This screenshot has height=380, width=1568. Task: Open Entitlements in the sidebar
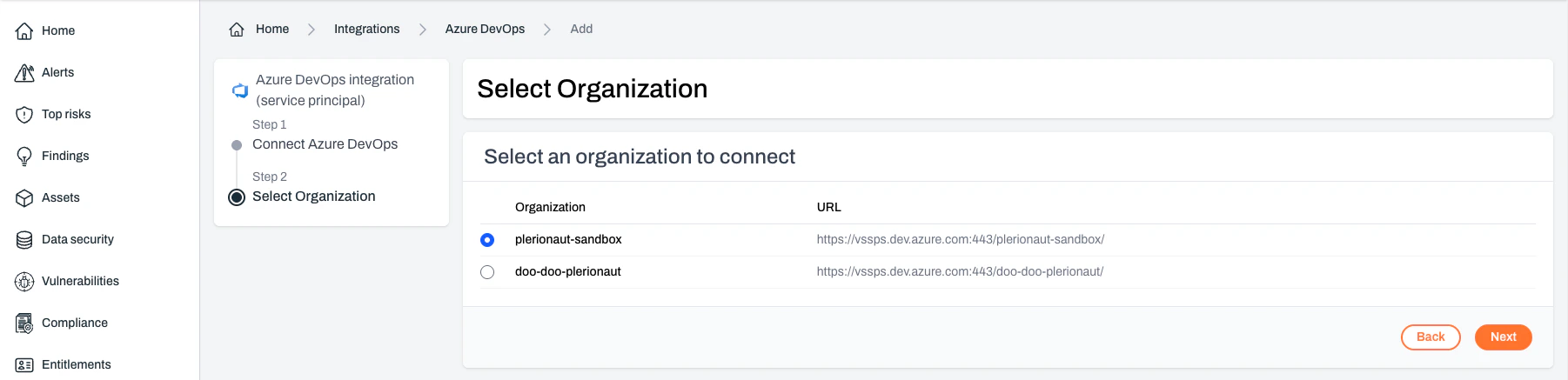(77, 364)
